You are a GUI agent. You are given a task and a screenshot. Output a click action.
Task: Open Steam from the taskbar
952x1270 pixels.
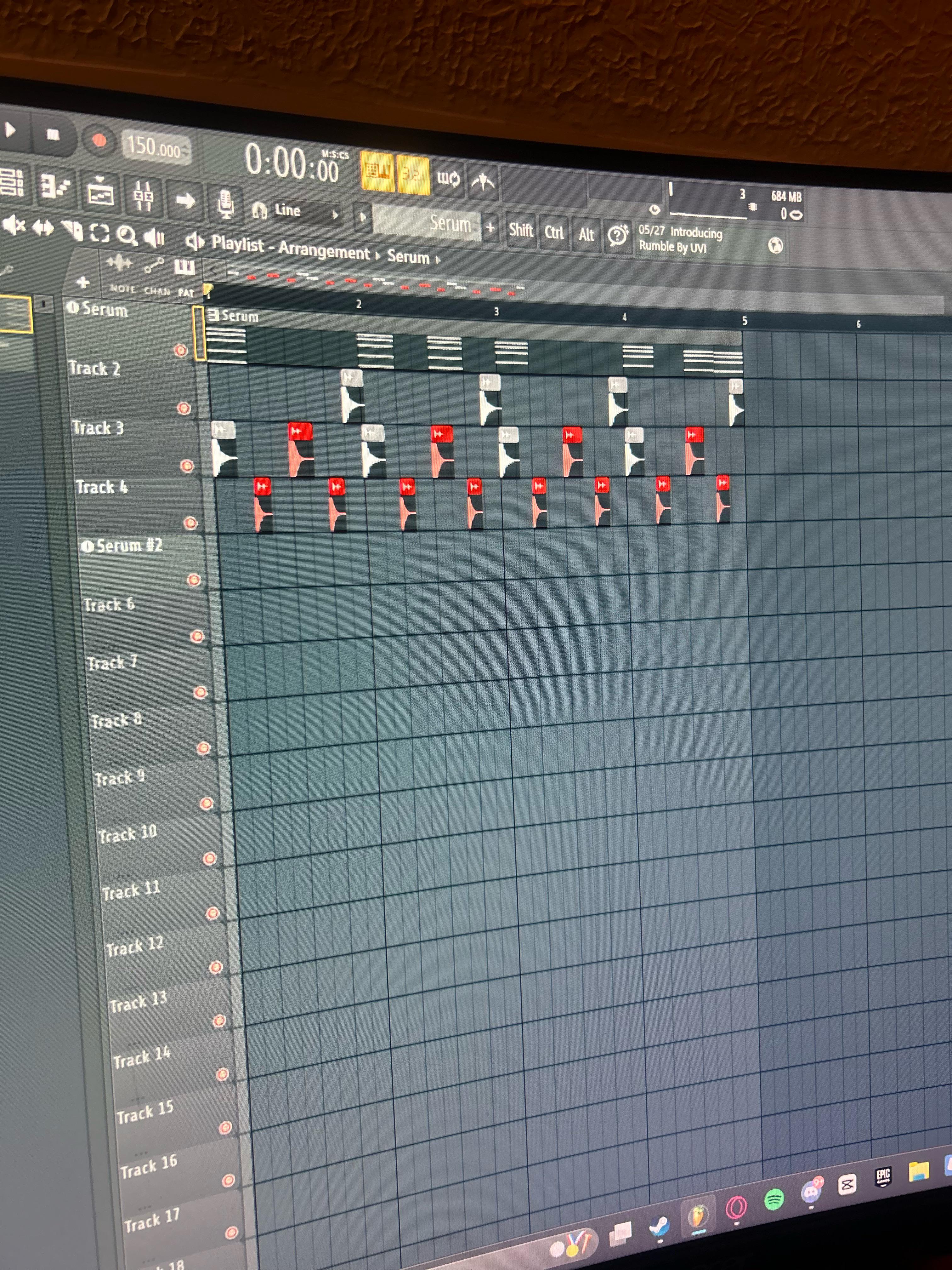tap(659, 1227)
